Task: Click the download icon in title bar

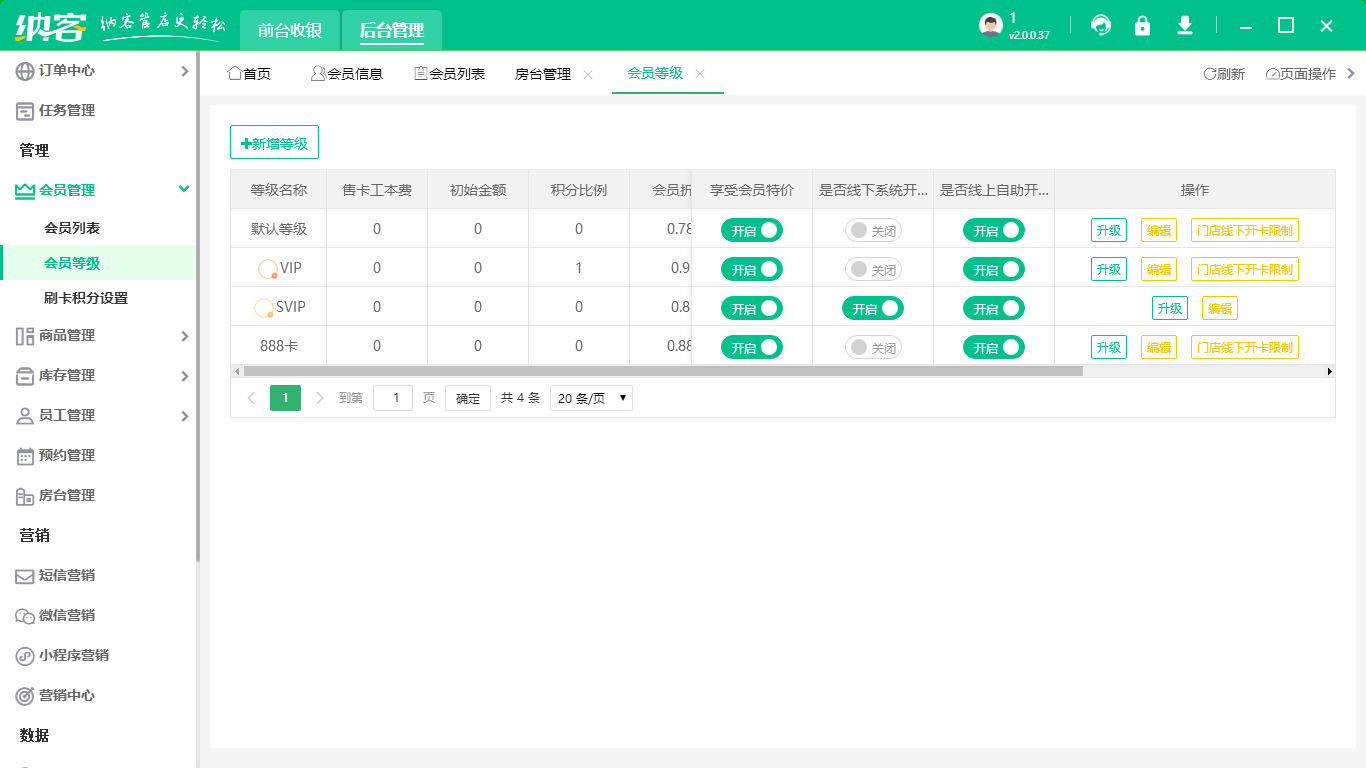Action: click(x=1185, y=26)
